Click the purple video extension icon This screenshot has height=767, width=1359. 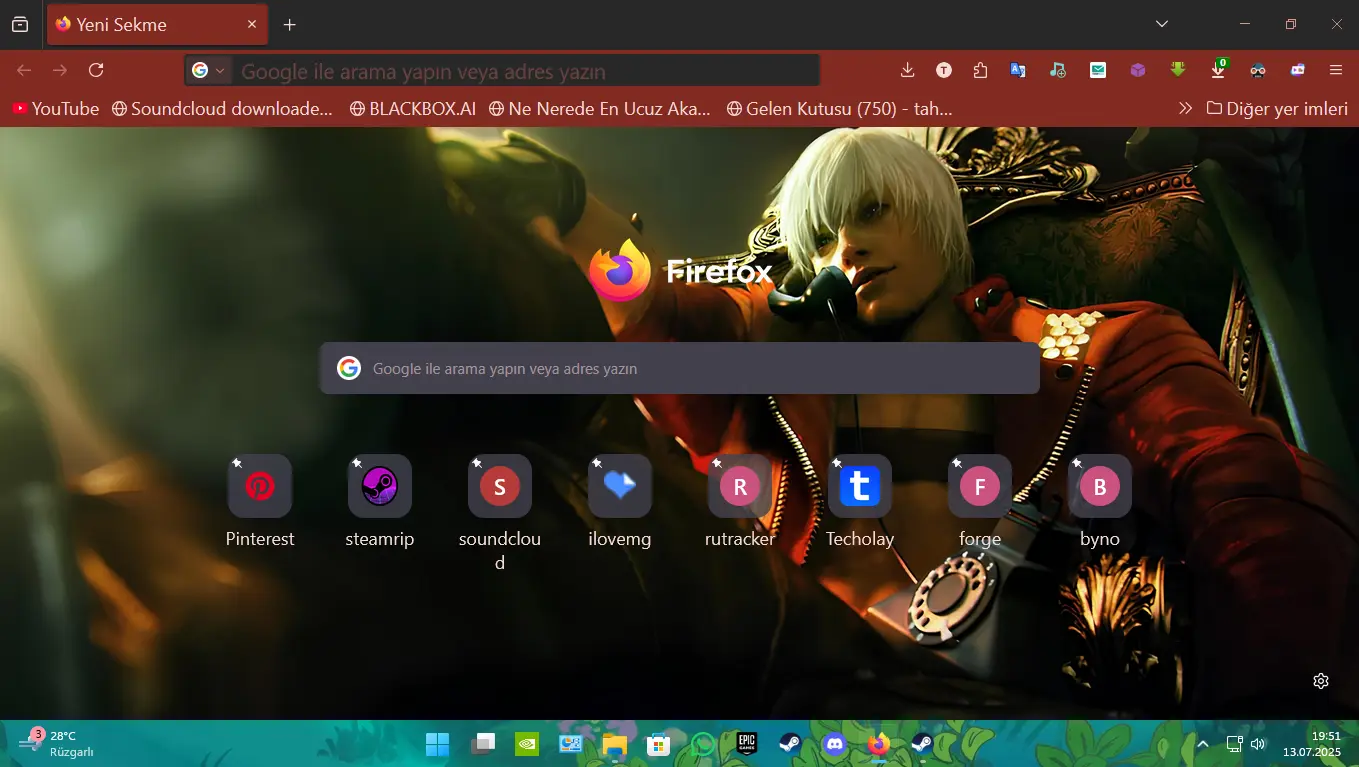tap(1298, 70)
